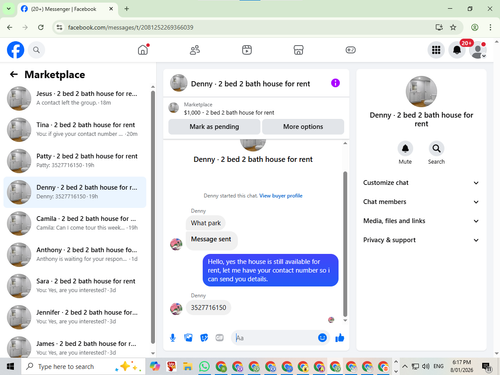This screenshot has width=500, height=375.
Task: Search in conversation using magnifier icon
Action: point(436,149)
